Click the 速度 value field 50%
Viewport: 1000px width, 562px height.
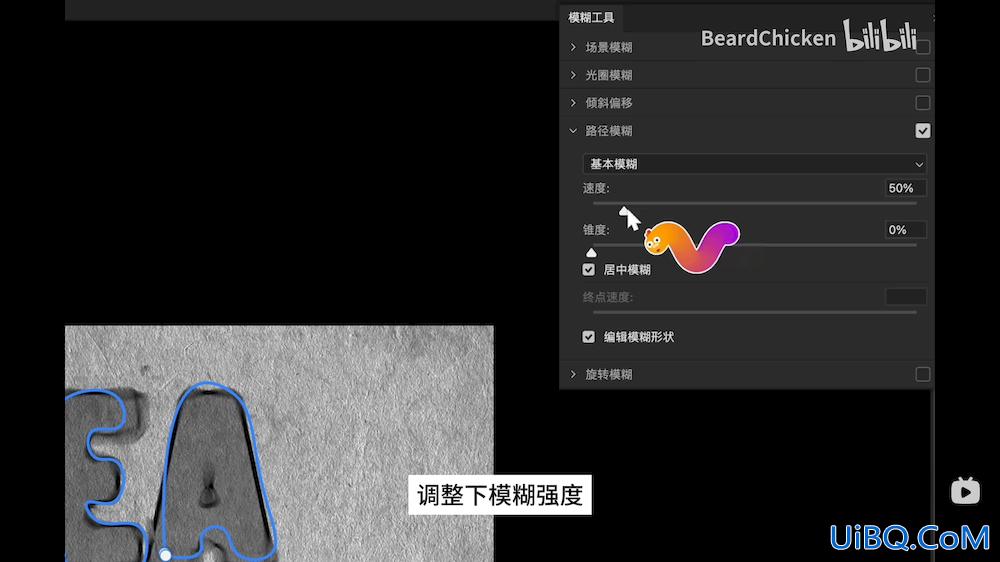click(906, 188)
